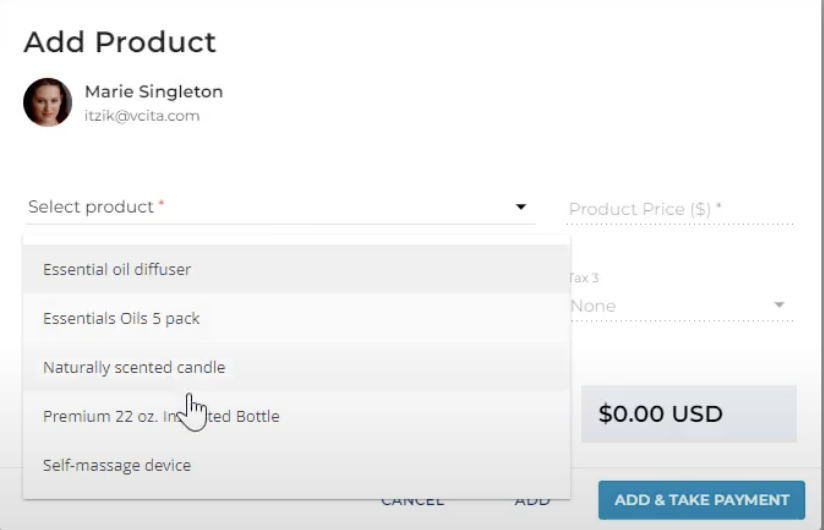Click the Add Product dialog title
Image resolution: width=824 pixels, height=530 pixels.
tap(120, 42)
